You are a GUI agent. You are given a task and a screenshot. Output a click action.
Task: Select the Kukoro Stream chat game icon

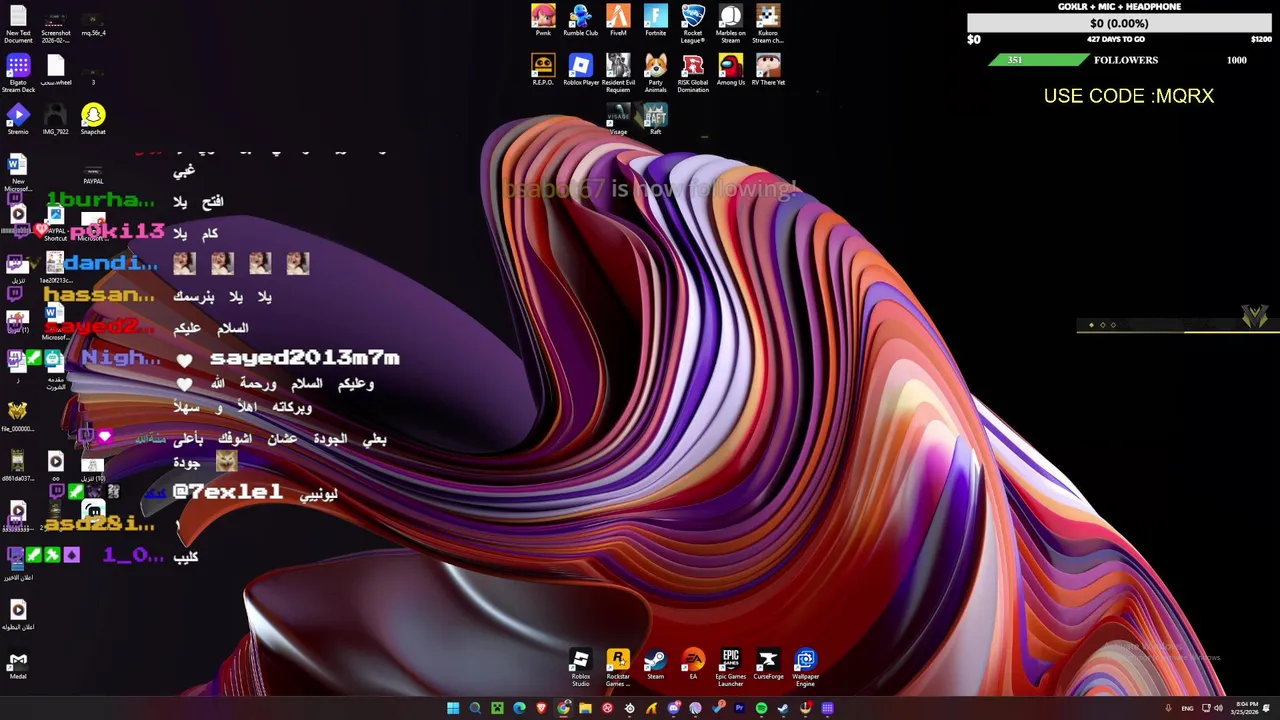click(768, 24)
